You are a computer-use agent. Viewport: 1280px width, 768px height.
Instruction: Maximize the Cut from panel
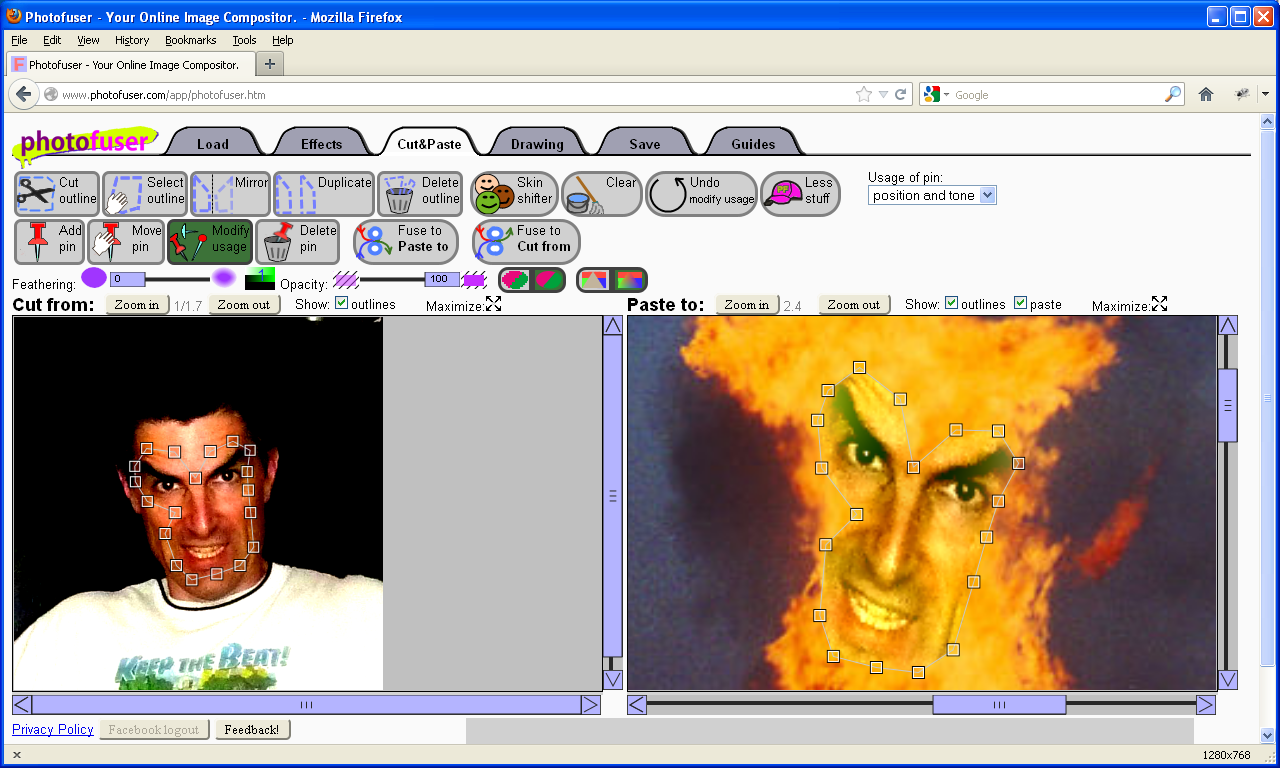coord(493,304)
